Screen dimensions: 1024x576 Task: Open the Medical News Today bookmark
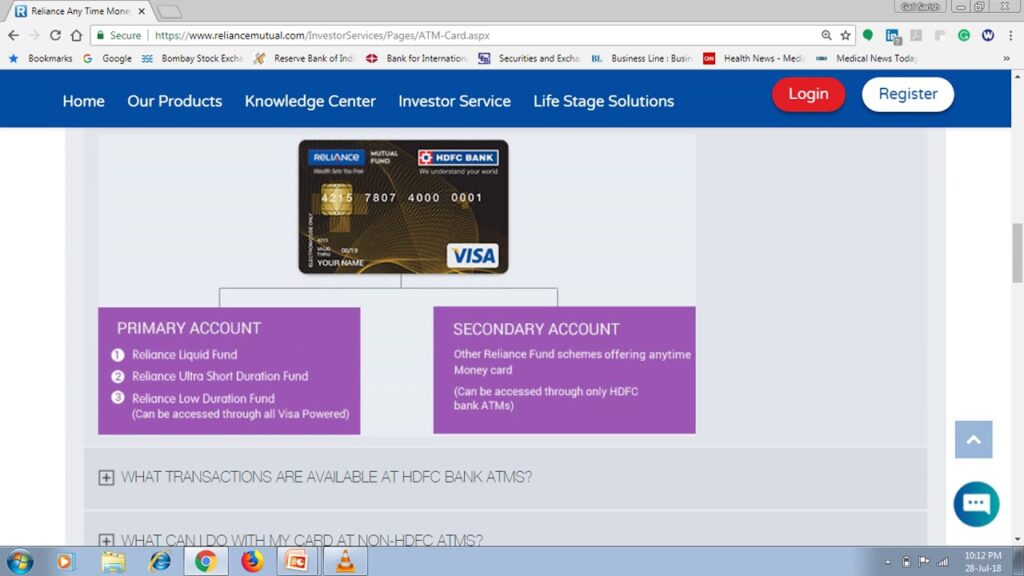866,59
